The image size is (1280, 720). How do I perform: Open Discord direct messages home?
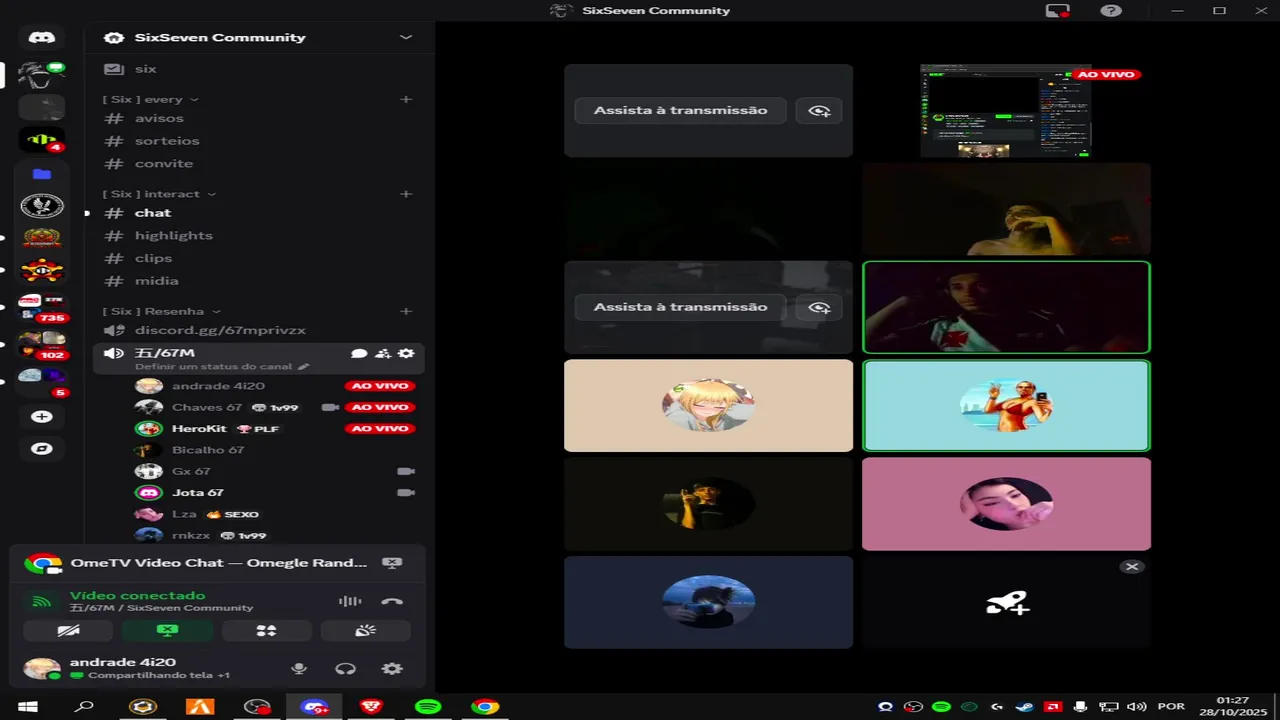42,38
